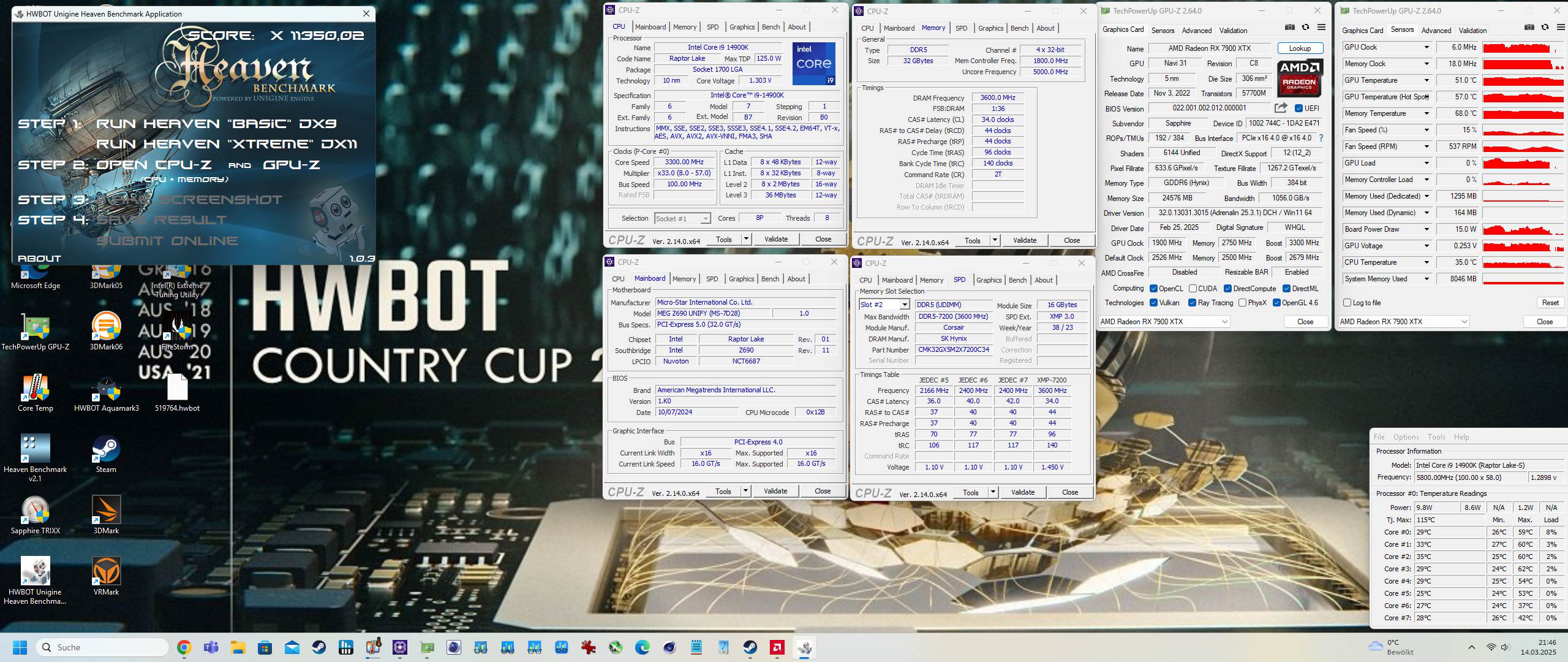This screenshot has width=1568, height=662.
Task: Toggle Ray Tracing checkbox in GPU-Z
Action: coord(1192,303)
